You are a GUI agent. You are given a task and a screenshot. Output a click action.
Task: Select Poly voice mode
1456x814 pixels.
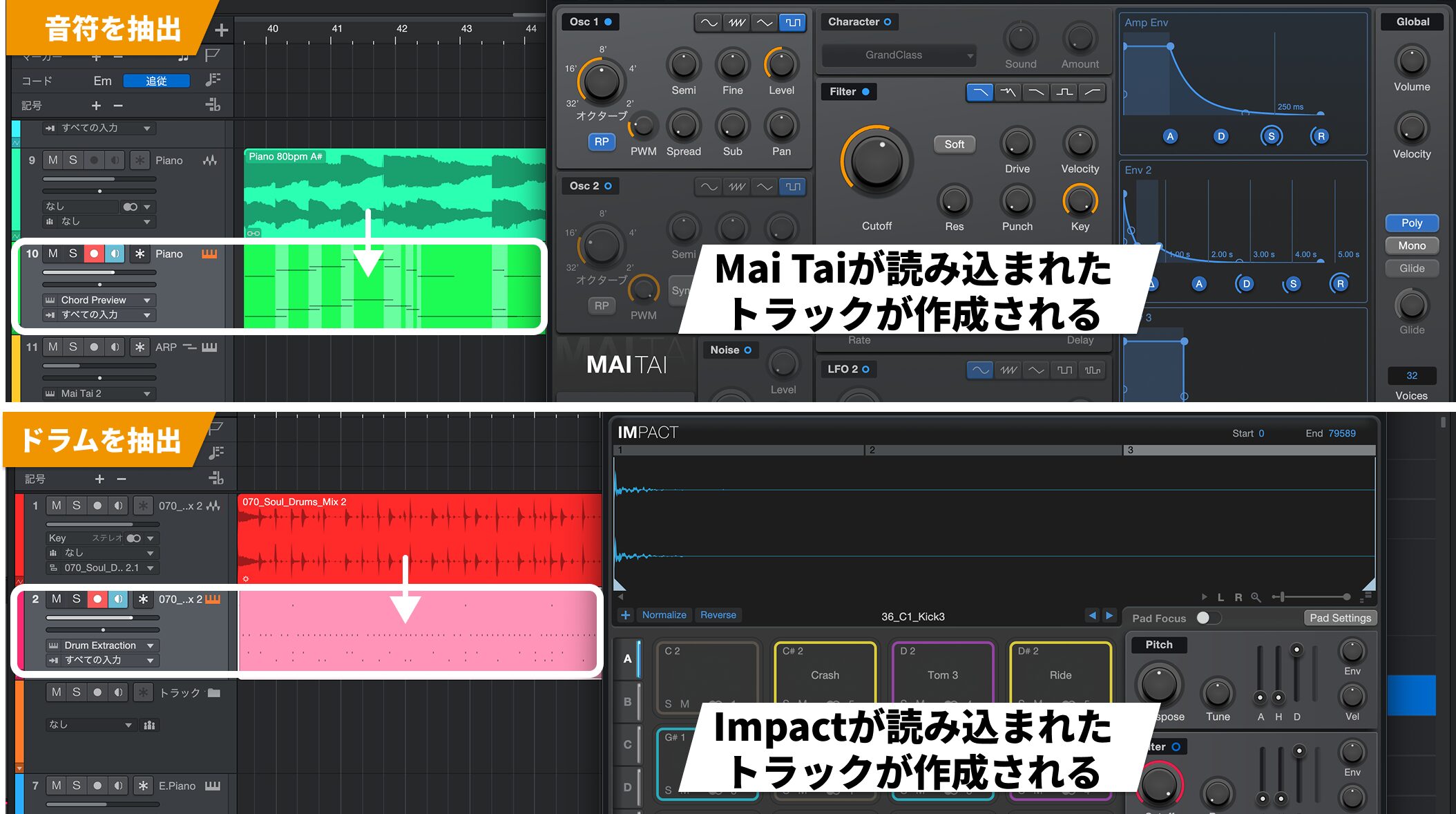click(1412, 223)
